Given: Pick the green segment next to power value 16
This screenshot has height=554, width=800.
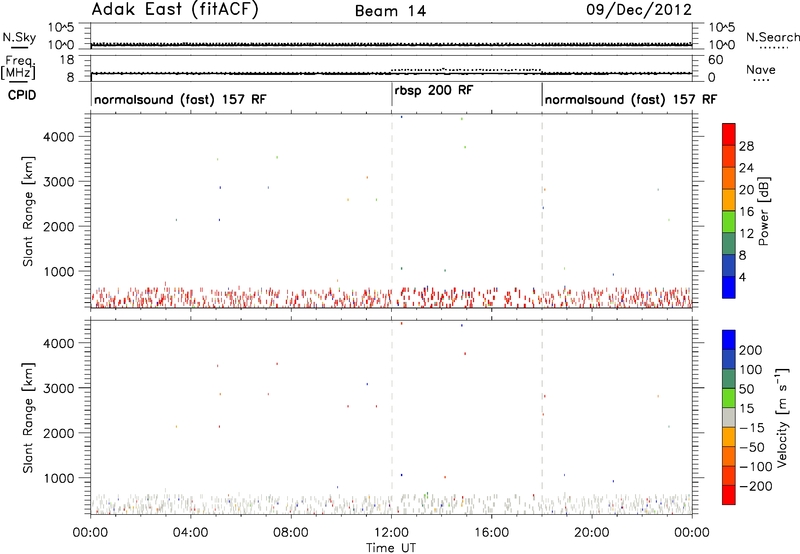Looking at the screenshot, I should pos(729,222).
